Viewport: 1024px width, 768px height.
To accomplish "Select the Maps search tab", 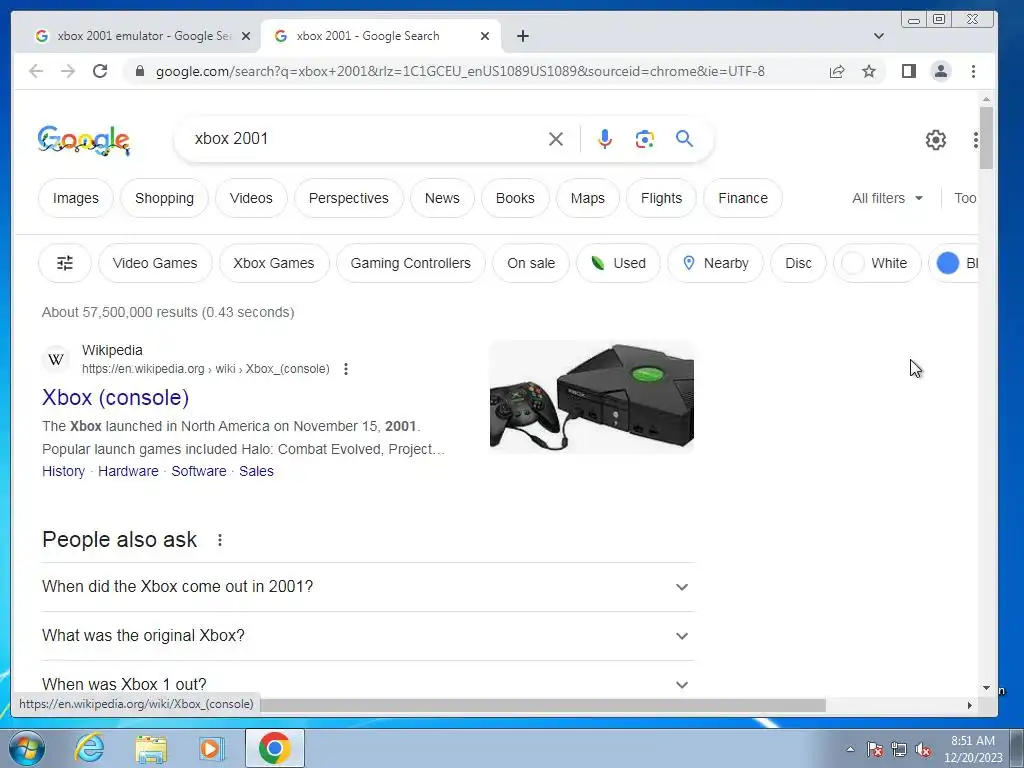I will point(588,198).
